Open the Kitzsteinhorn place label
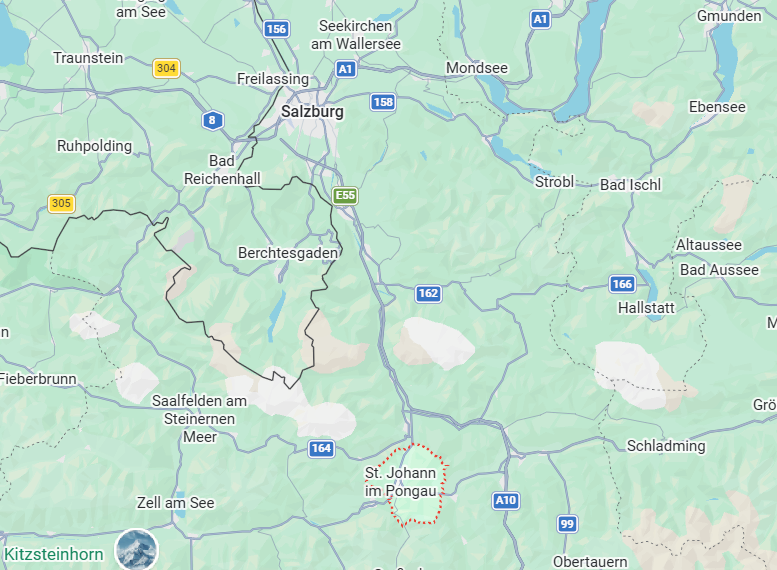777x570 pixels. 54,554
